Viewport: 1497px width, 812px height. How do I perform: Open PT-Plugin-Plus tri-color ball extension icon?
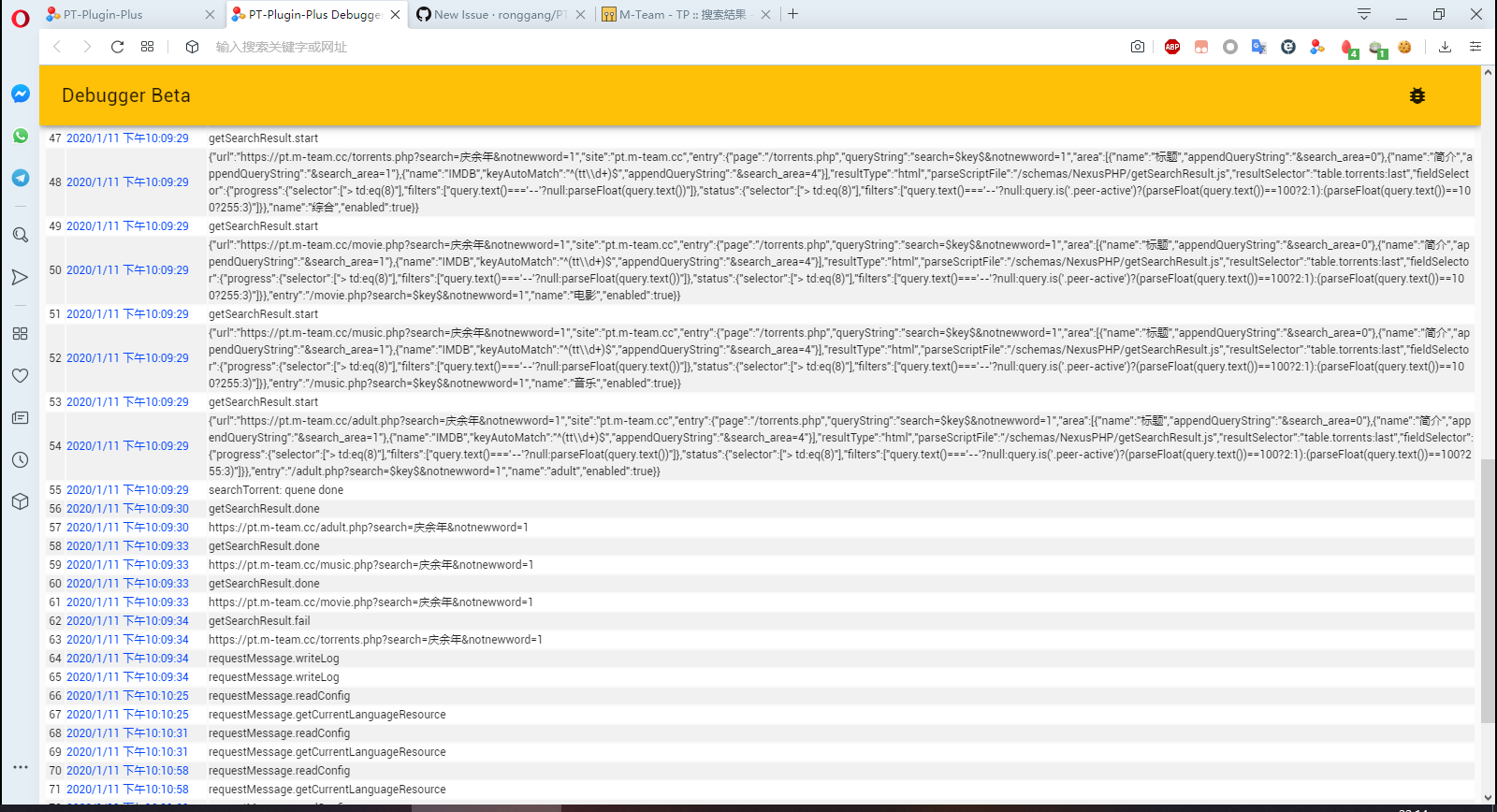pyautogui.click(x=1317, y=47)
